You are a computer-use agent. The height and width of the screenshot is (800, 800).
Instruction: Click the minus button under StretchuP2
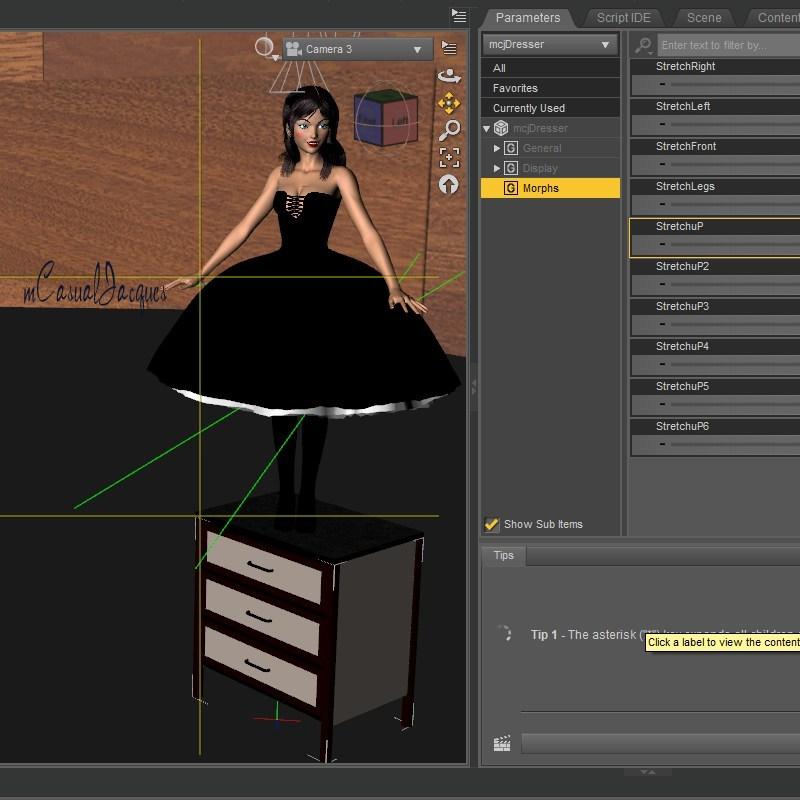(x=662, y=284)
